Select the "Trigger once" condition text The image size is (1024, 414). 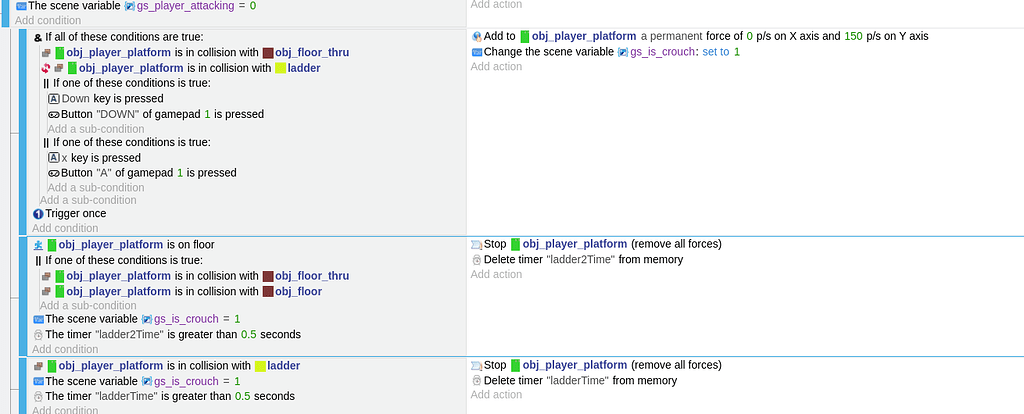point(76,214)
